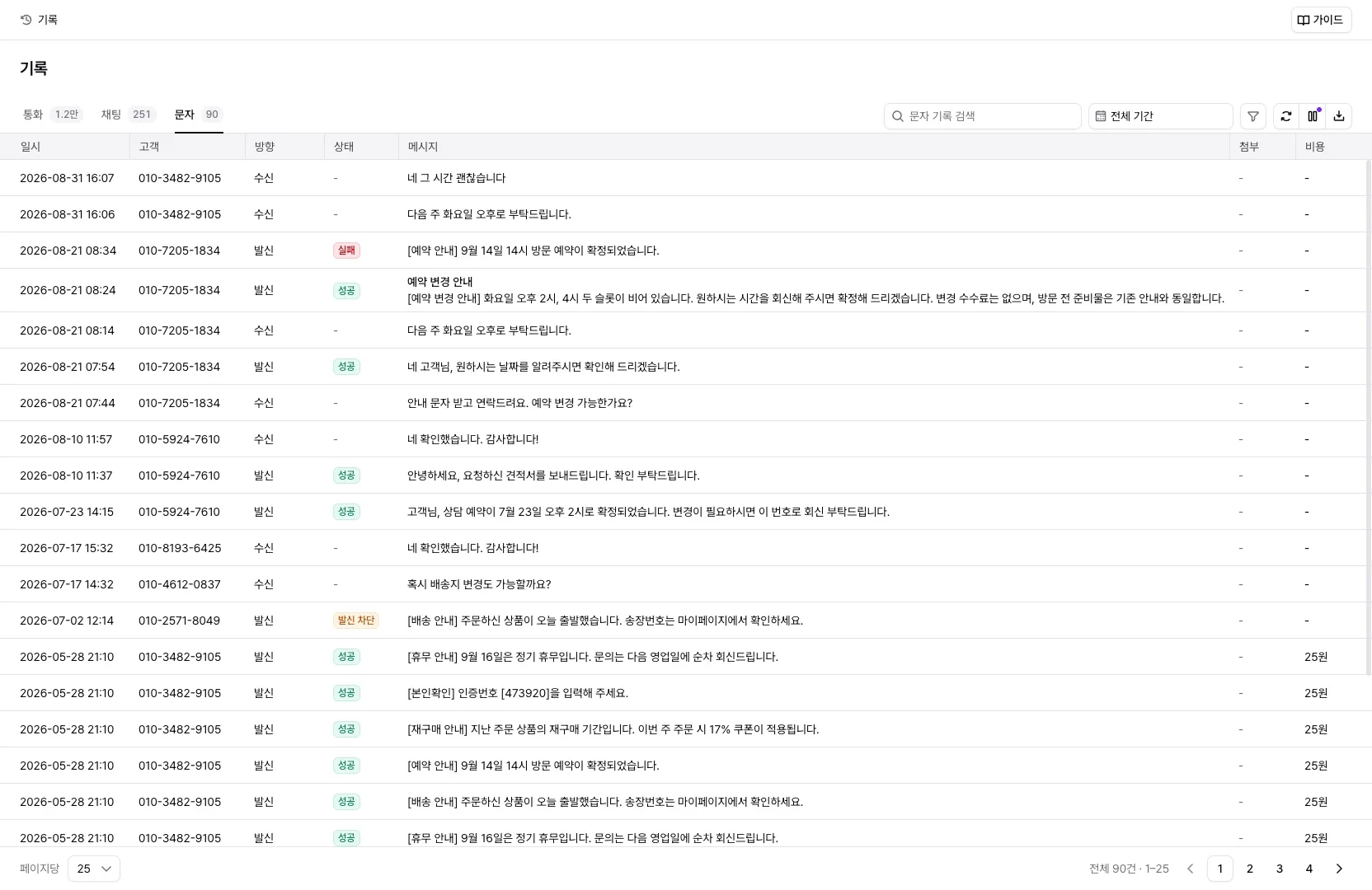Image resolution: width=1372 pixels, height=890 pixels.
Task: Click the 문자 기록 검색 field
Action: (982, 116)
